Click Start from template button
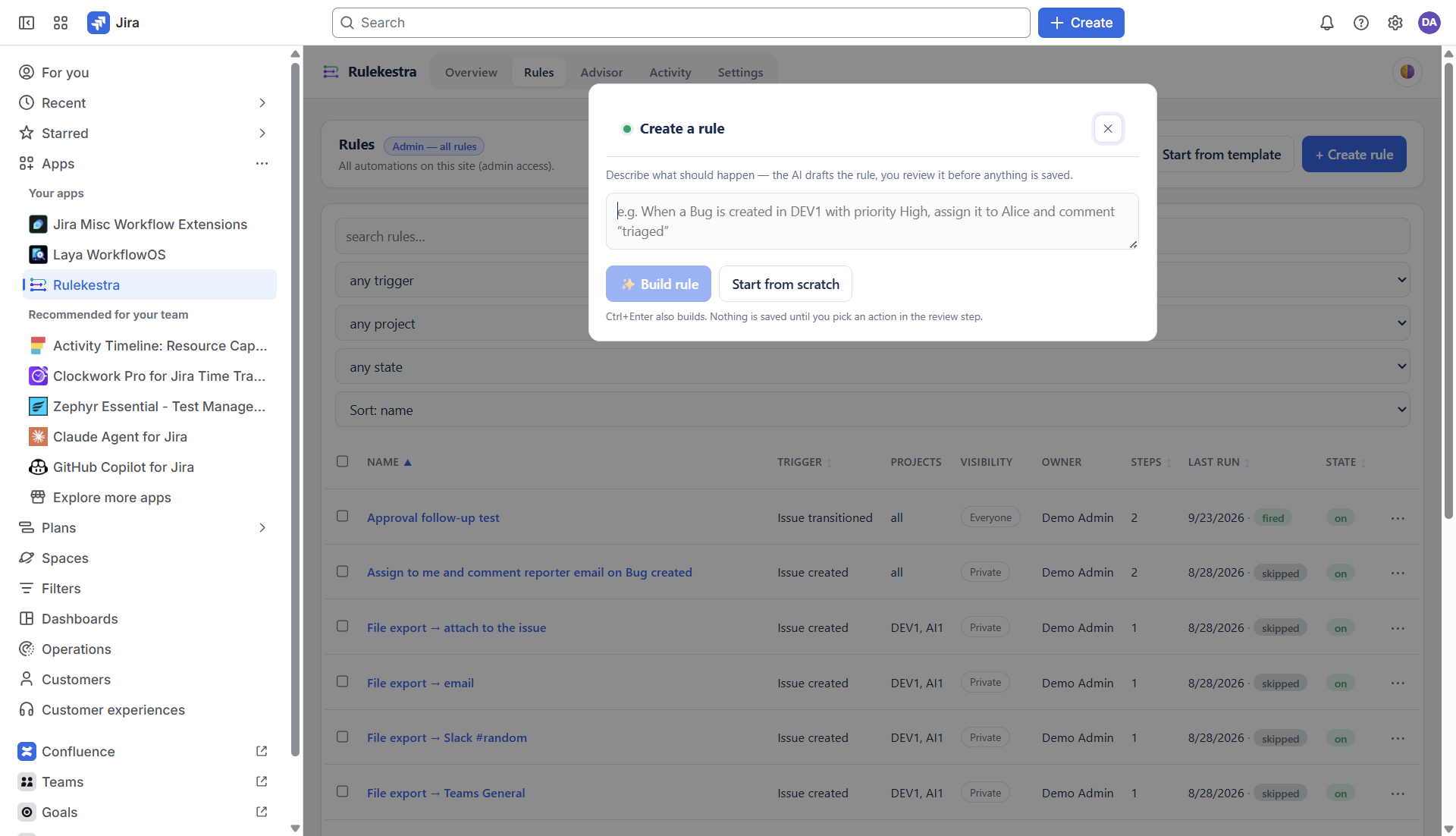1456x836 pixels. [x=1221, y=154]
